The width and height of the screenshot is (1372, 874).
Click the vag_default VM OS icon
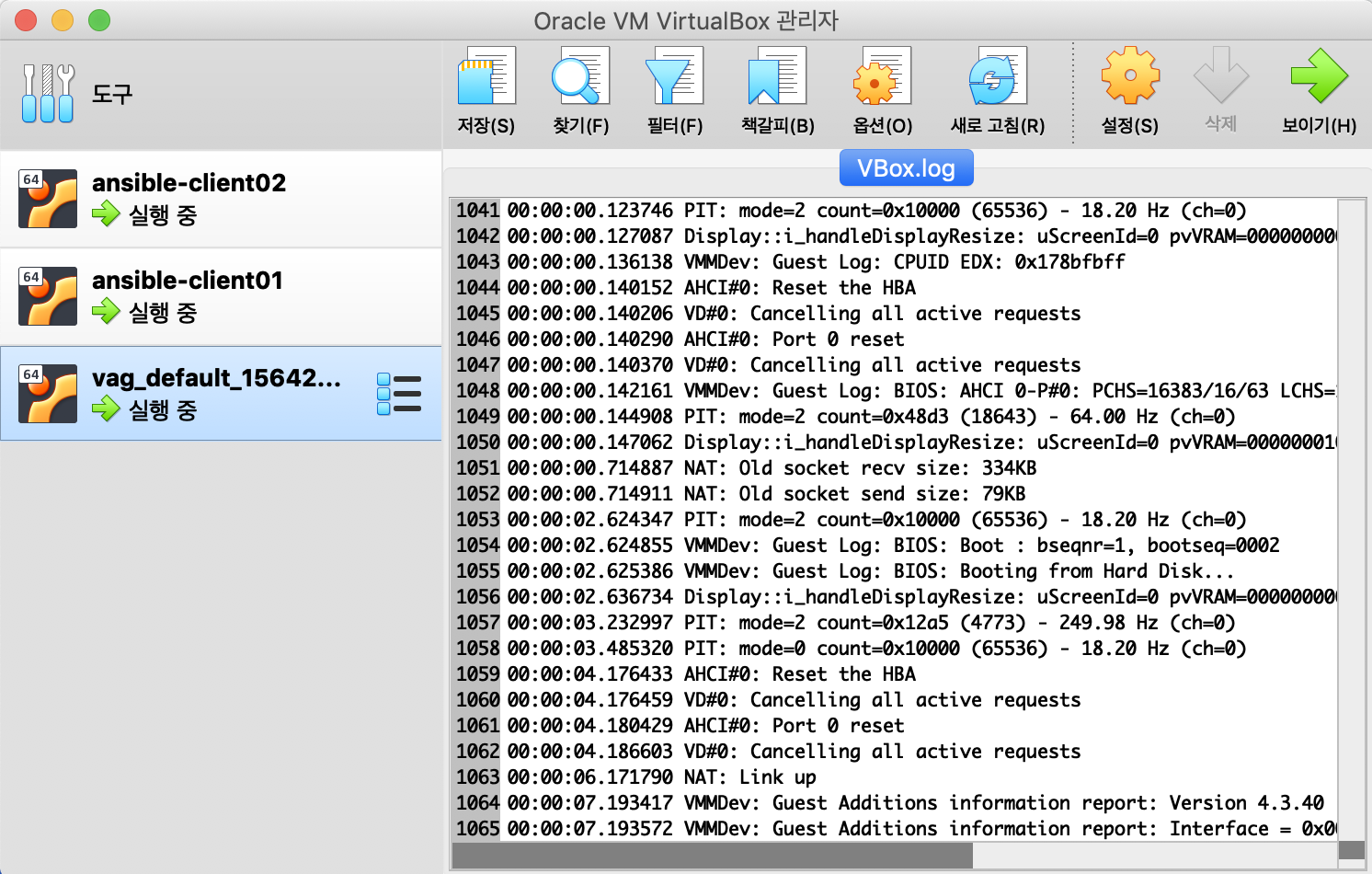pyautogui.click(x=48, y=393)
